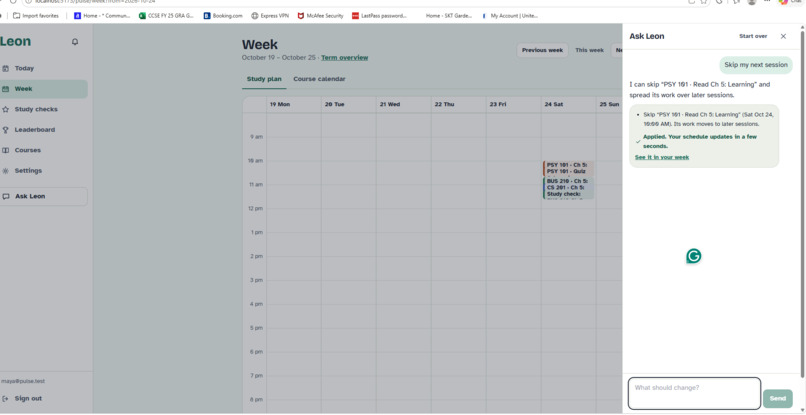Click the Skip my next session message
The height and width of the screenshot is (415, 806).
click(756, 65)
